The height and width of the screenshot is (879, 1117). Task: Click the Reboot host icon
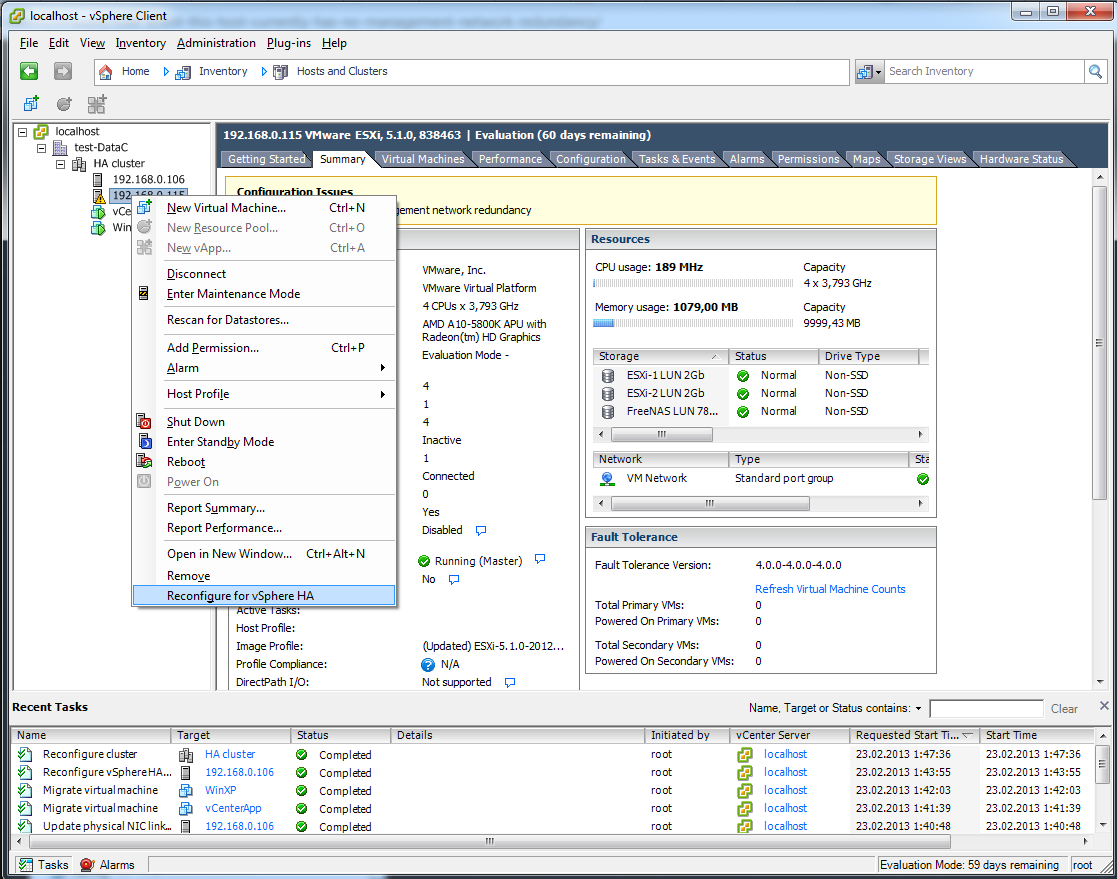(x=144, y=462)
